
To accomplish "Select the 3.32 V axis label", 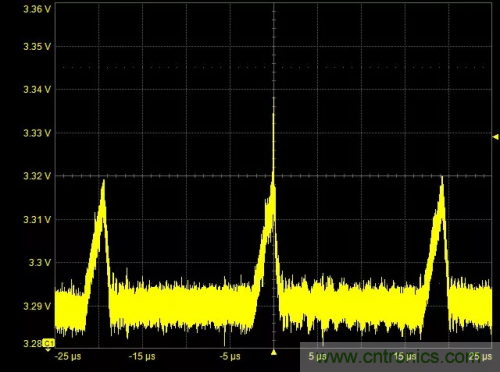I will click(x=37, y=176).
